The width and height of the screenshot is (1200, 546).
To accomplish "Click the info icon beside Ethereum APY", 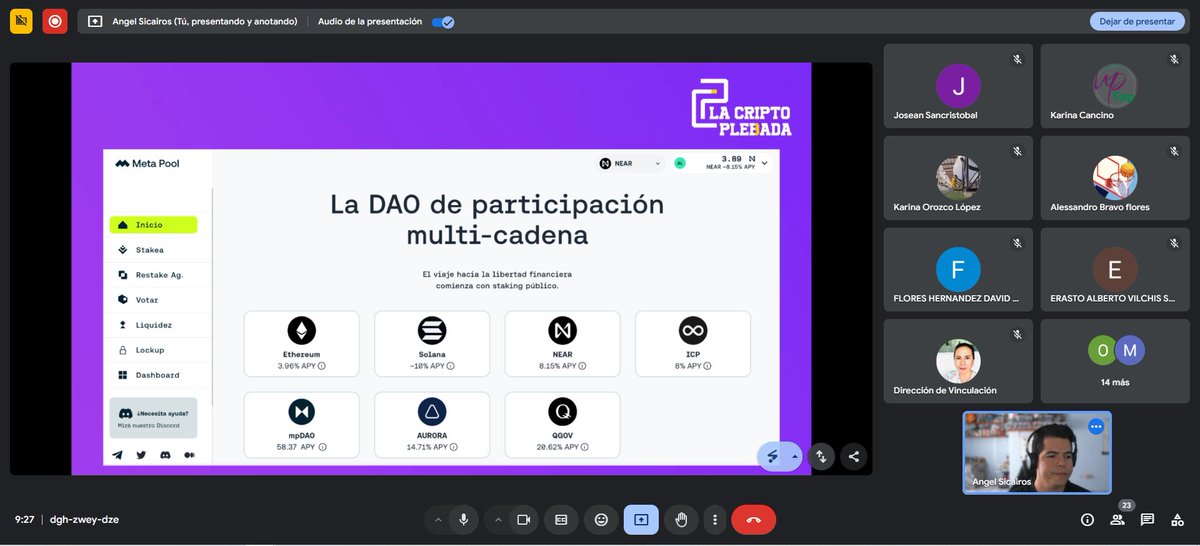I will pyautogui.click(x=321, y=366).
